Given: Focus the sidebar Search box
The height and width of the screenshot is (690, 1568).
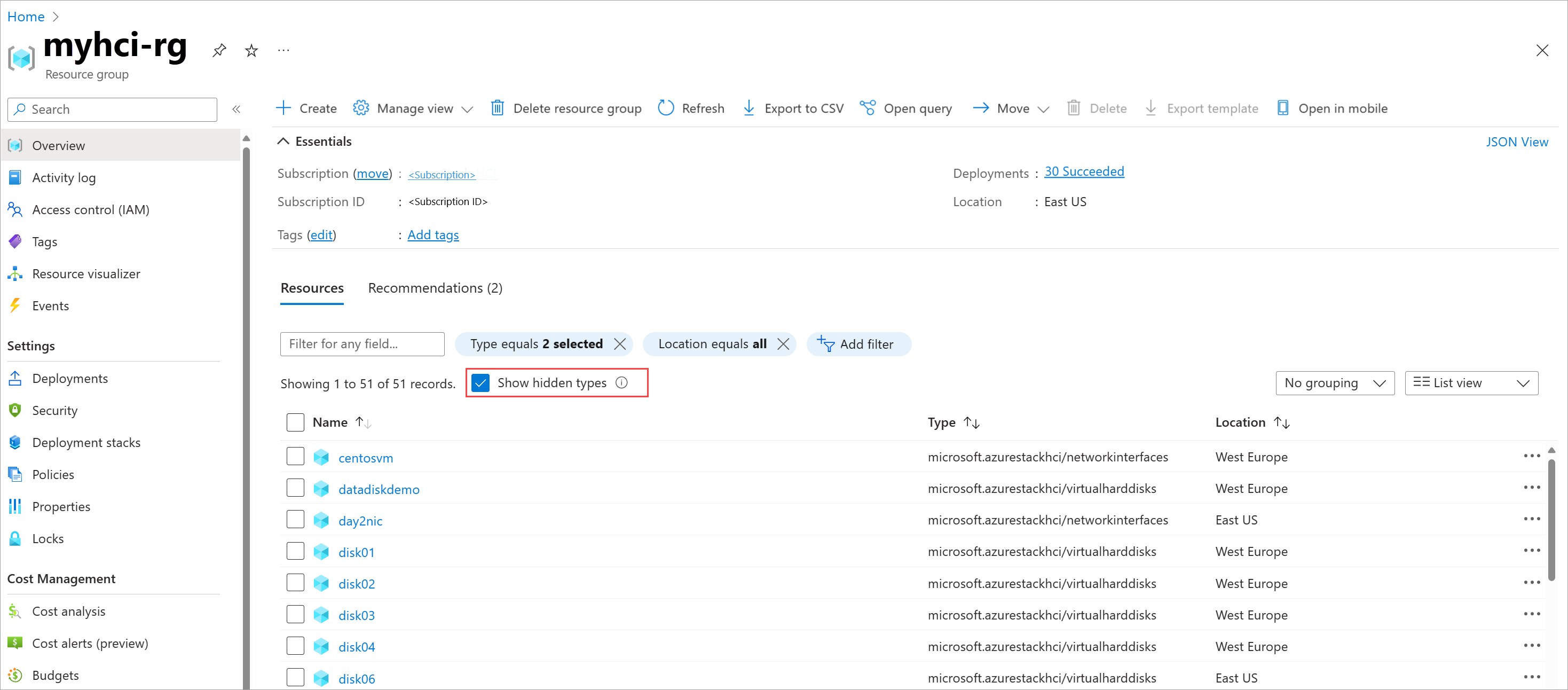Looking at the screenshot, I should click(x=112, y=109).
